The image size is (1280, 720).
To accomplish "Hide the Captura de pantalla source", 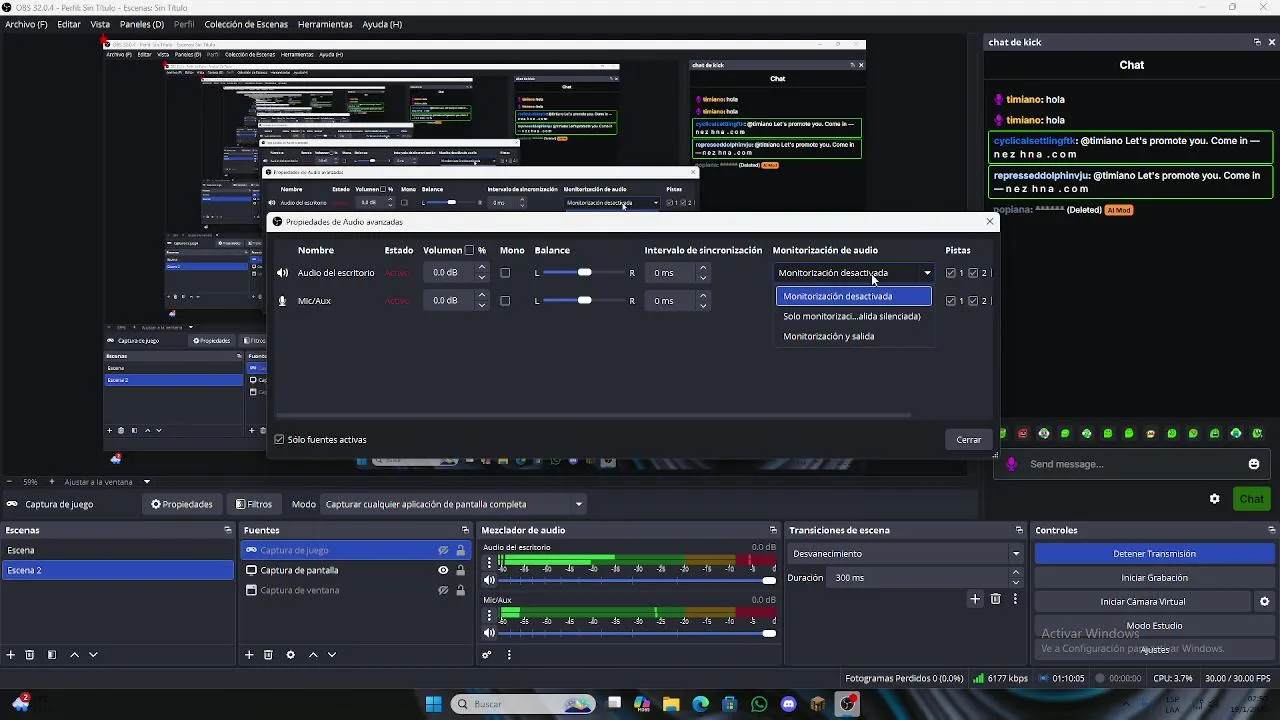I will tap(443, 570).
